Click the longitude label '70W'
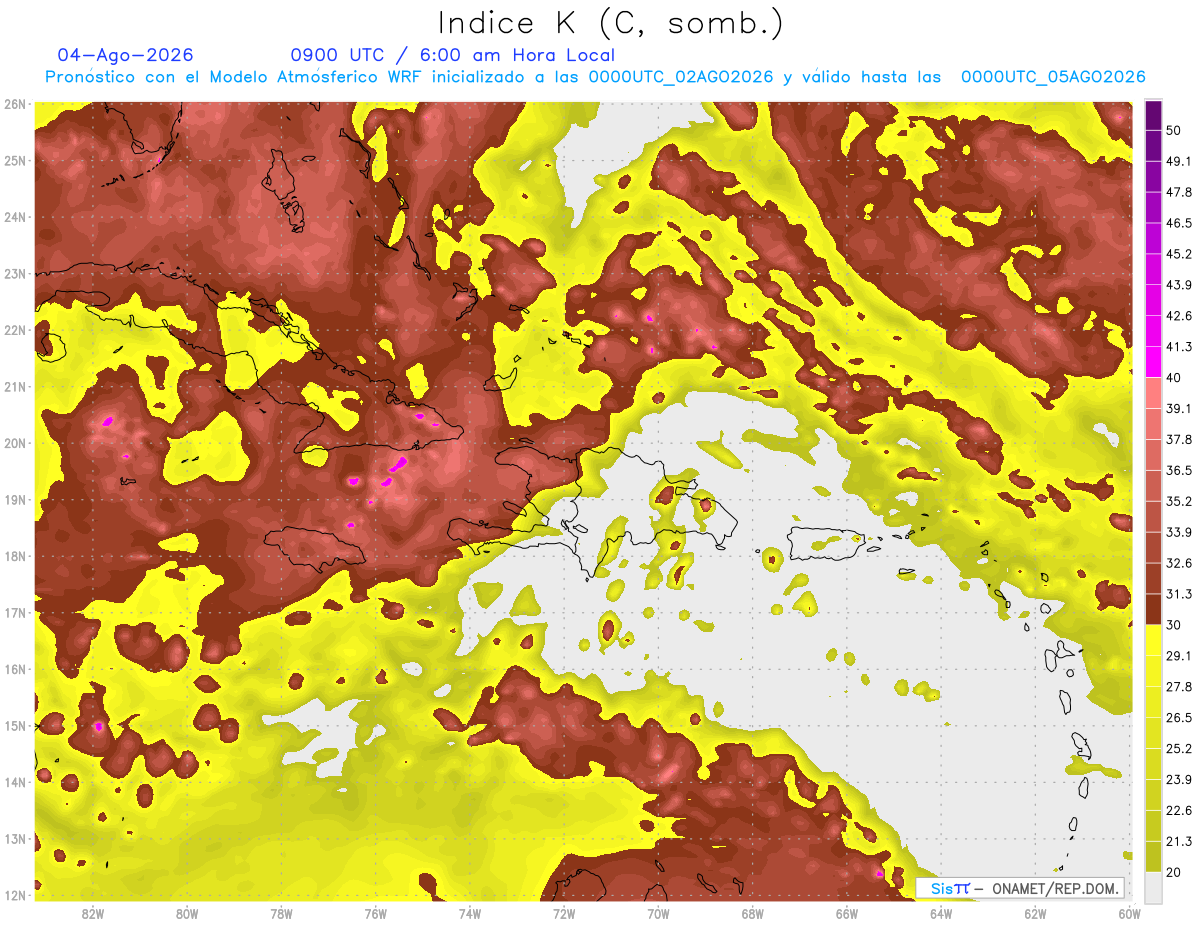1200x927 pixels. click(x=658, y=914)
